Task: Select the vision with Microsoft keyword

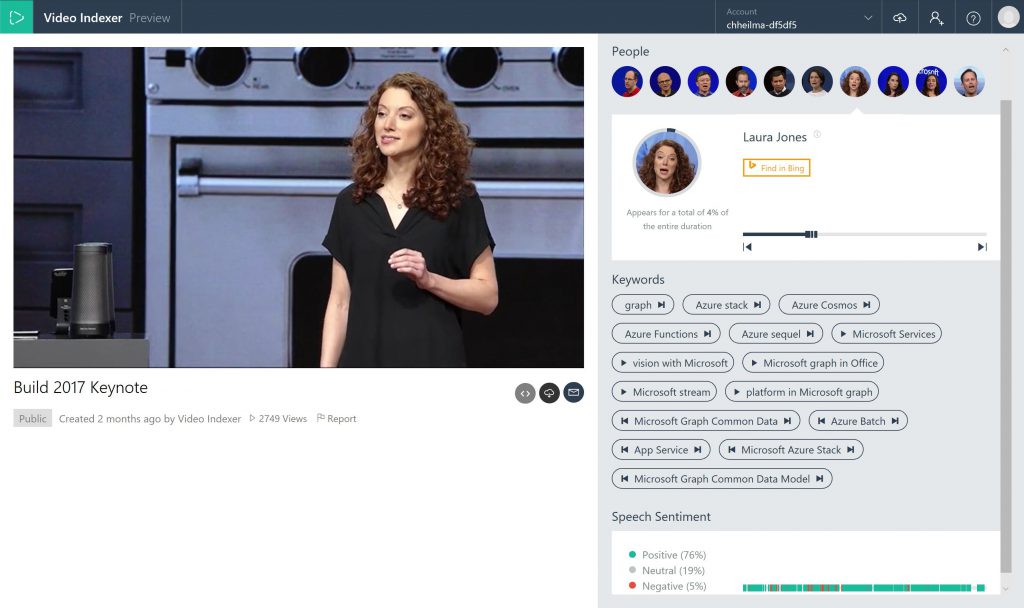Action: [x=673, y=363]
